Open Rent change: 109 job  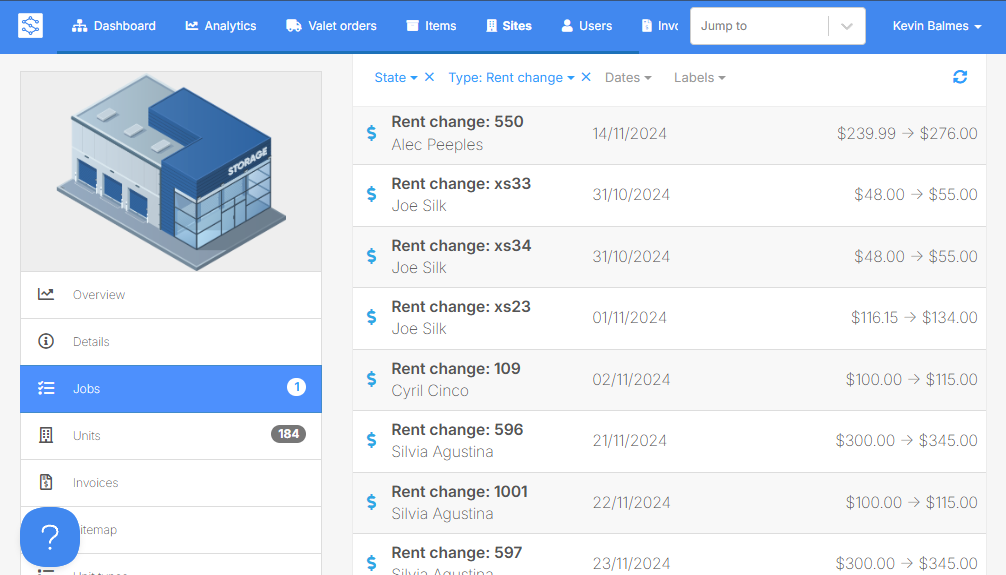pyautogui.click(x=669, y=380)
